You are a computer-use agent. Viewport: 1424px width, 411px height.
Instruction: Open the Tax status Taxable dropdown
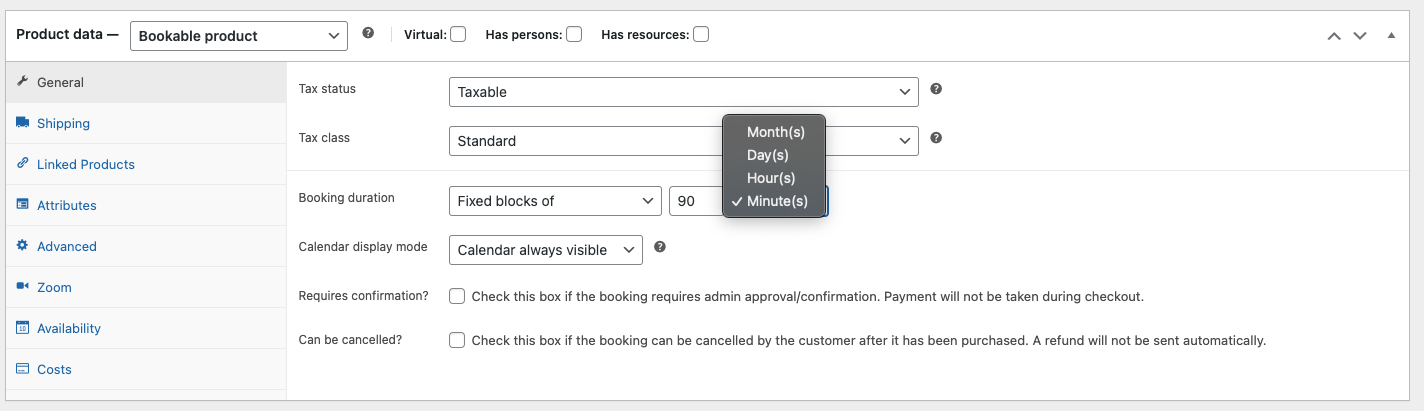pos(684,91)
